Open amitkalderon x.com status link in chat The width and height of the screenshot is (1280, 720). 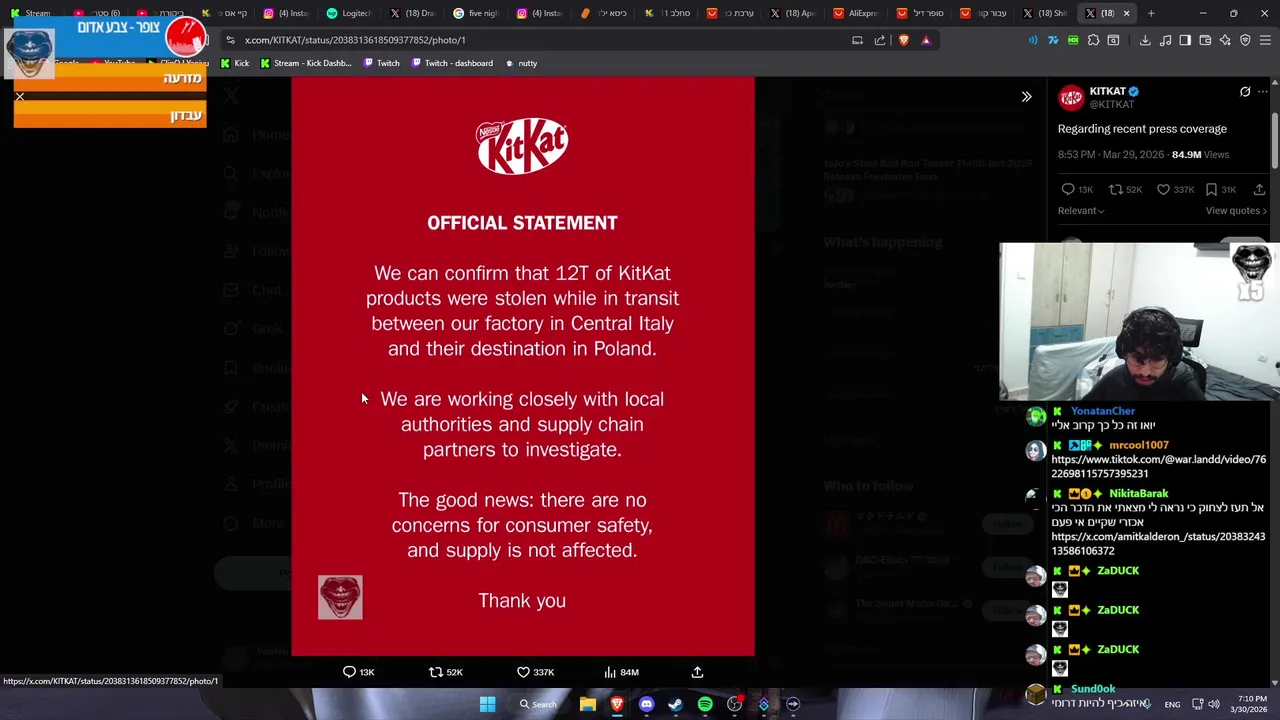(x=1158, y=544)
